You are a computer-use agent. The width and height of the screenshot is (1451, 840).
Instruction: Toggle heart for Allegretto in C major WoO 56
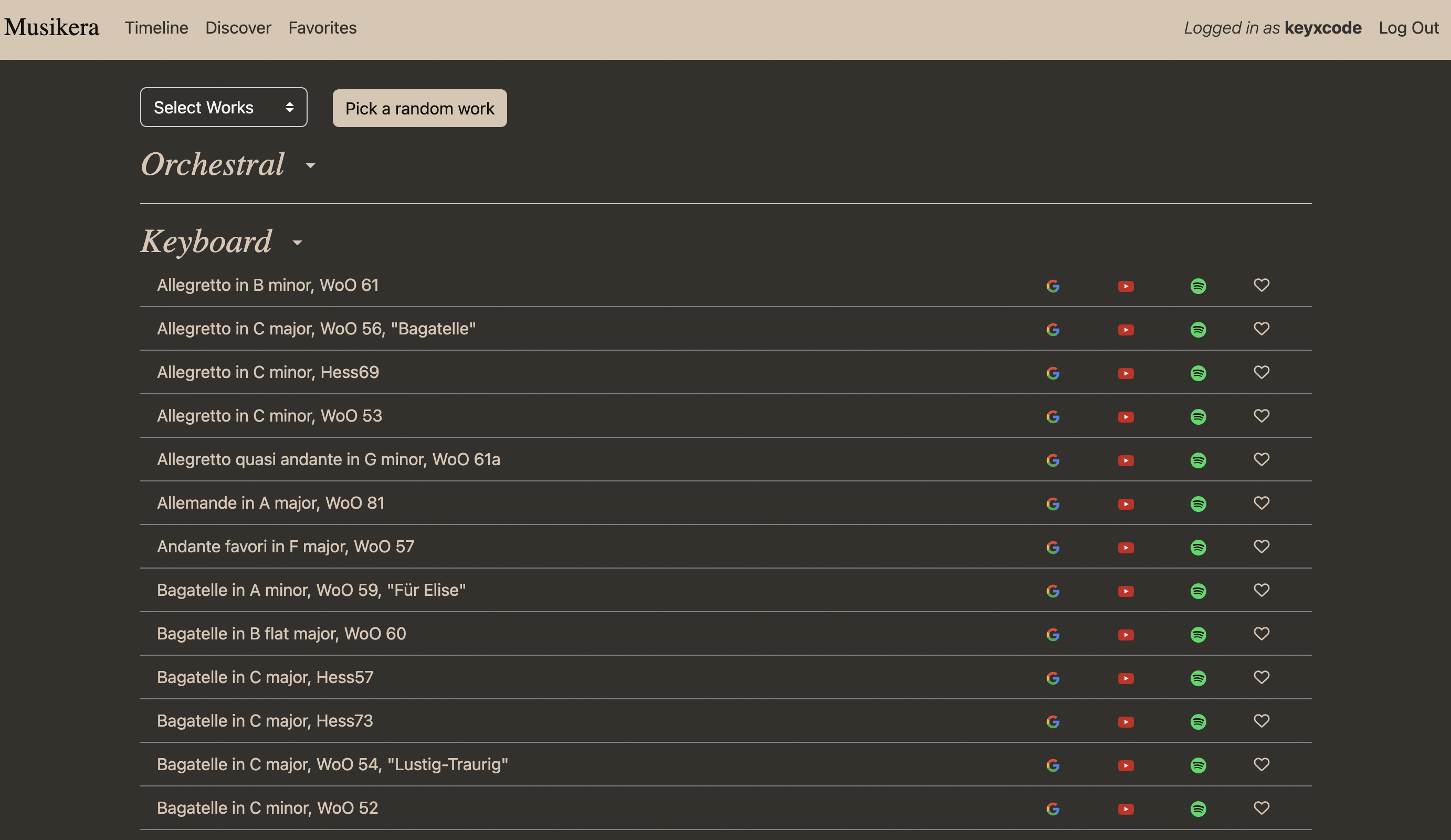point(1261,329)
